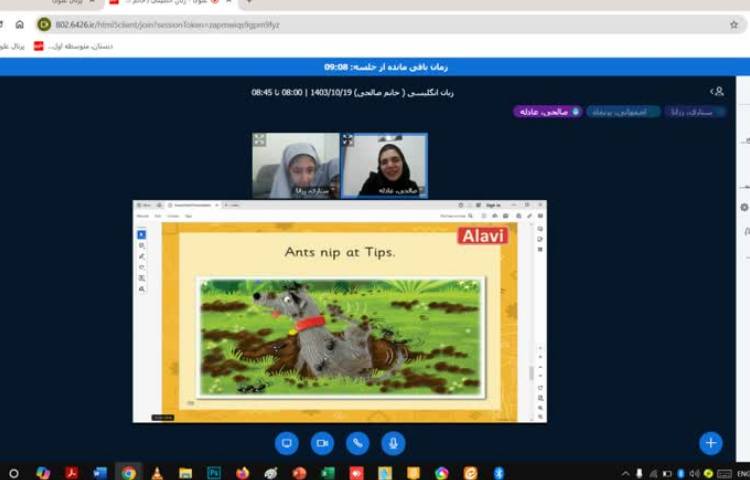750x480 pixels.
Task: Select the middle blue participant name chip
Action: (x=623, y=112)
